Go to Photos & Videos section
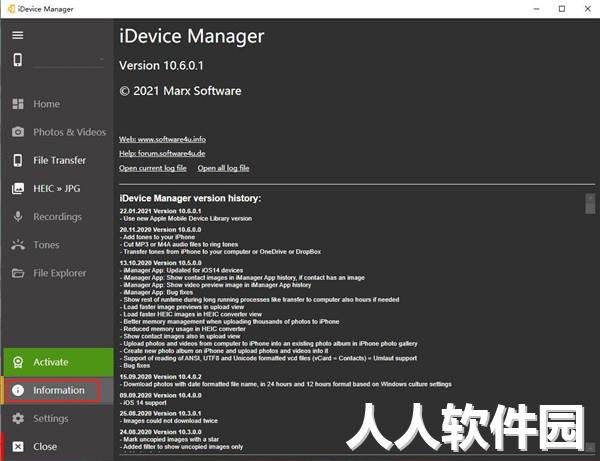 tap(70, 132)
